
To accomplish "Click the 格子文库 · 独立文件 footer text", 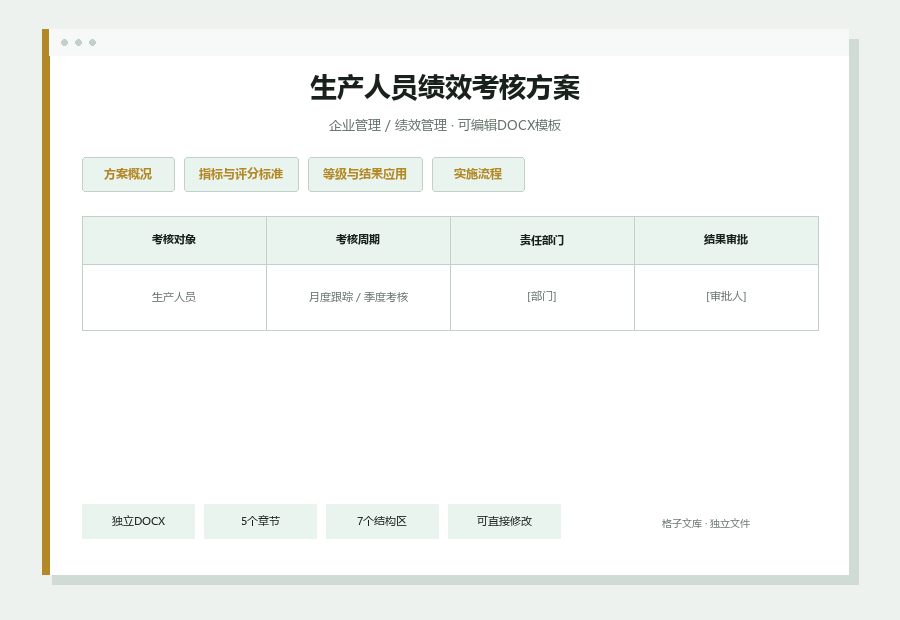I will pos(705,524).
